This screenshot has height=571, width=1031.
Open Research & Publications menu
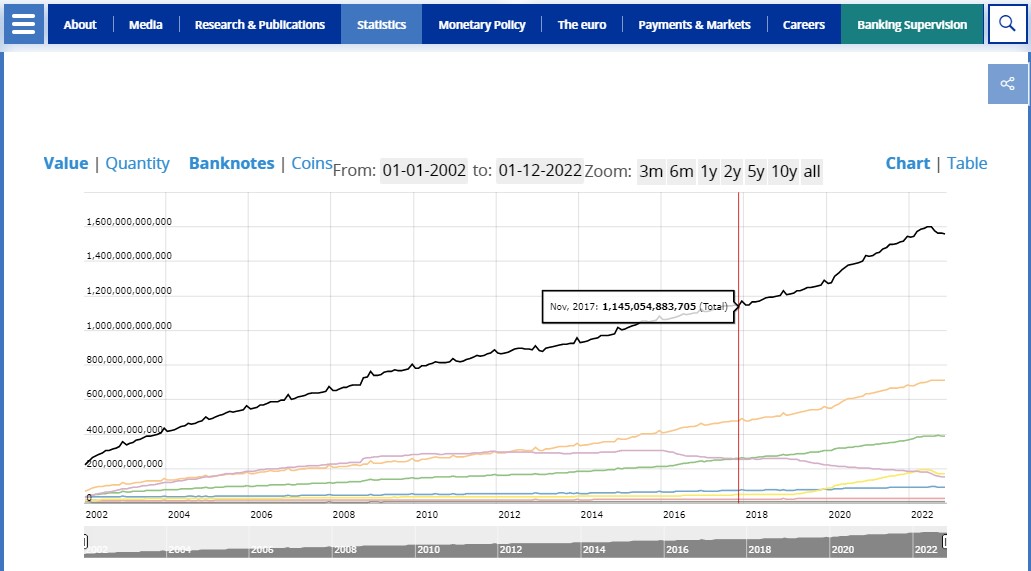[x=259, y=24]
